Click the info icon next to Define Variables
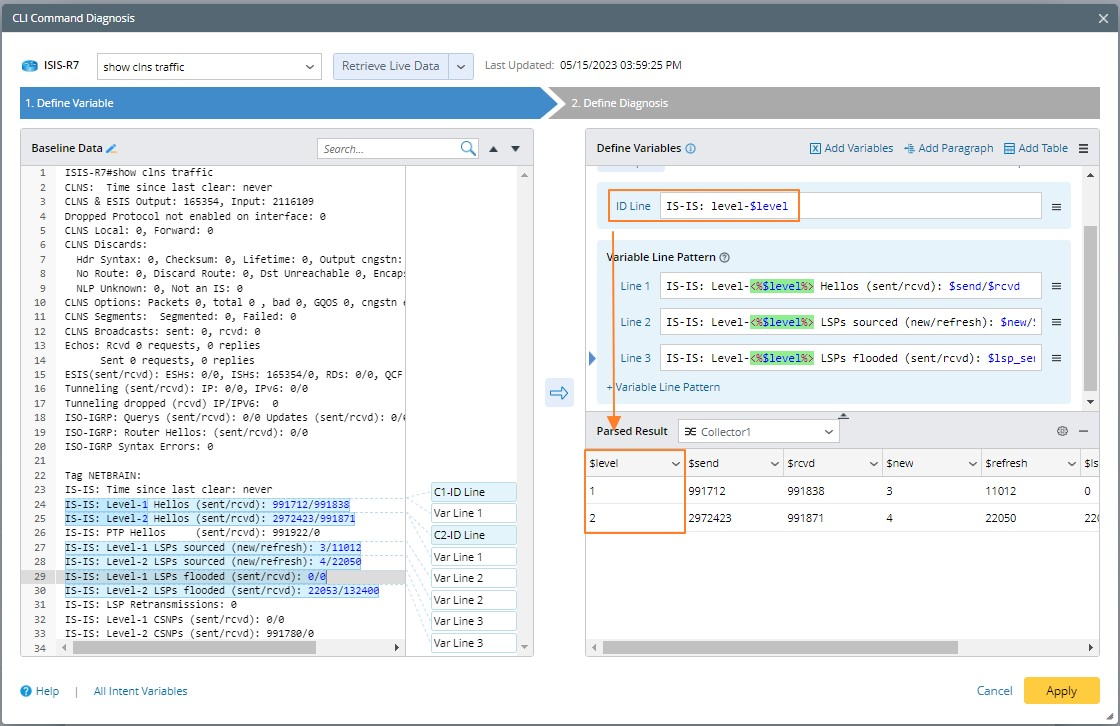 (x=691, y=148)
